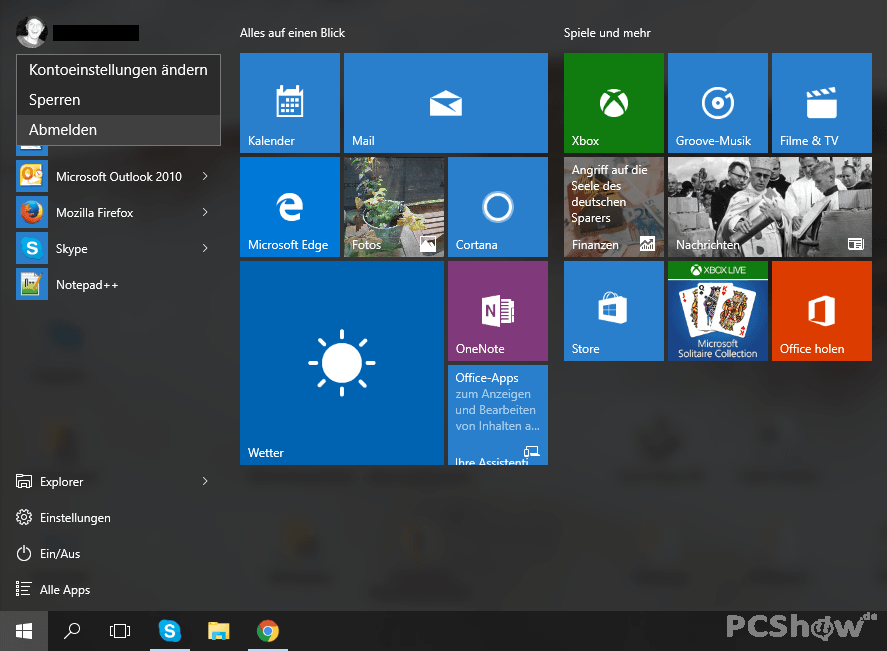Expand the Mozilla Firefox jump list arrow
The height and width of the screenshot is (651, 887).
click(x=205, y=213)
